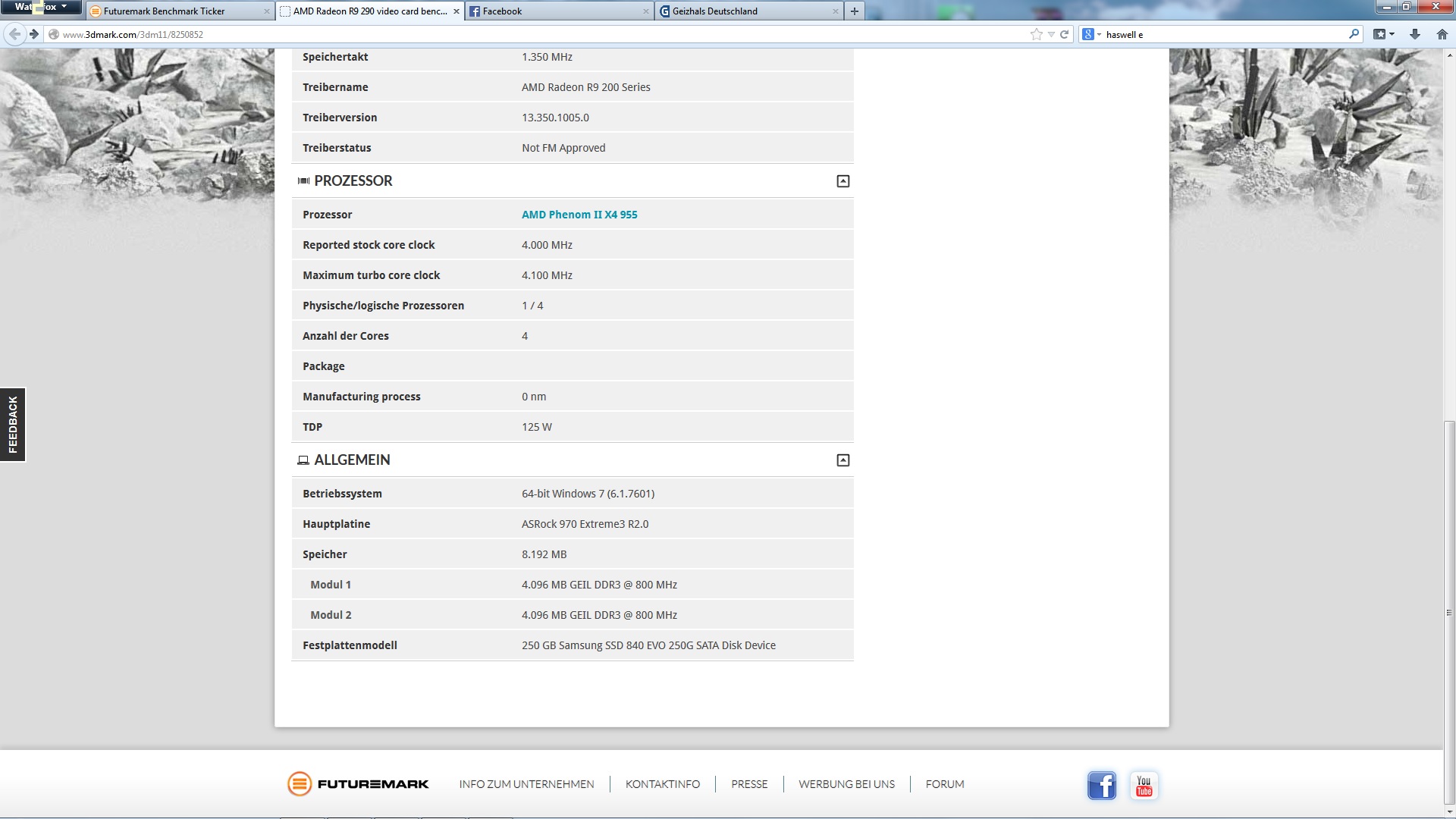The height and width of the screenshot is (819, 1456).
Task: Open the Google search engine dropdown
Action: (1091, 34)
